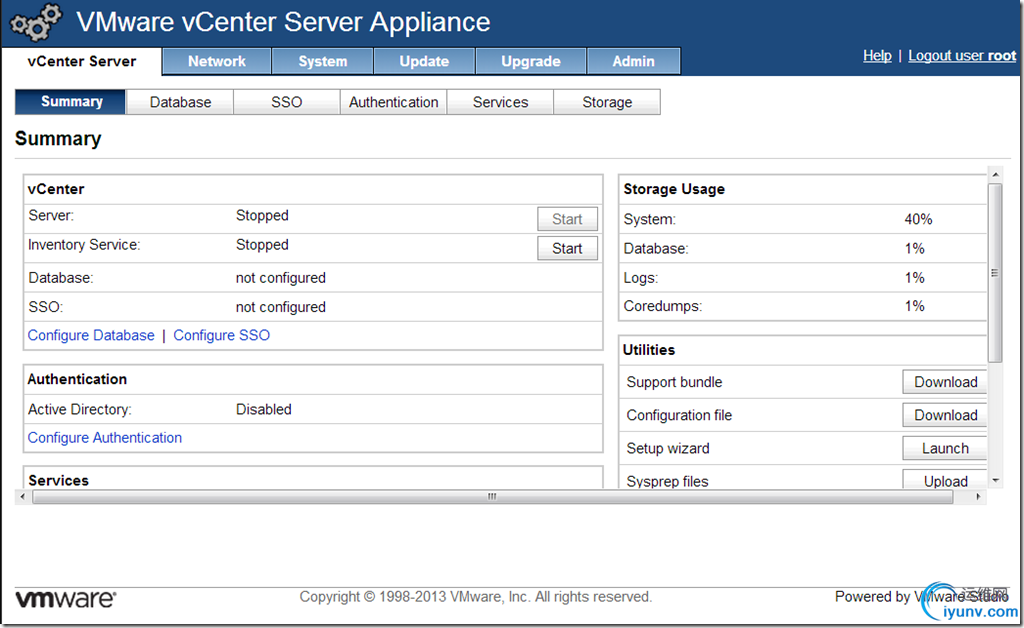
Task: Launch the Setup wizard
Action: (944, 448)
